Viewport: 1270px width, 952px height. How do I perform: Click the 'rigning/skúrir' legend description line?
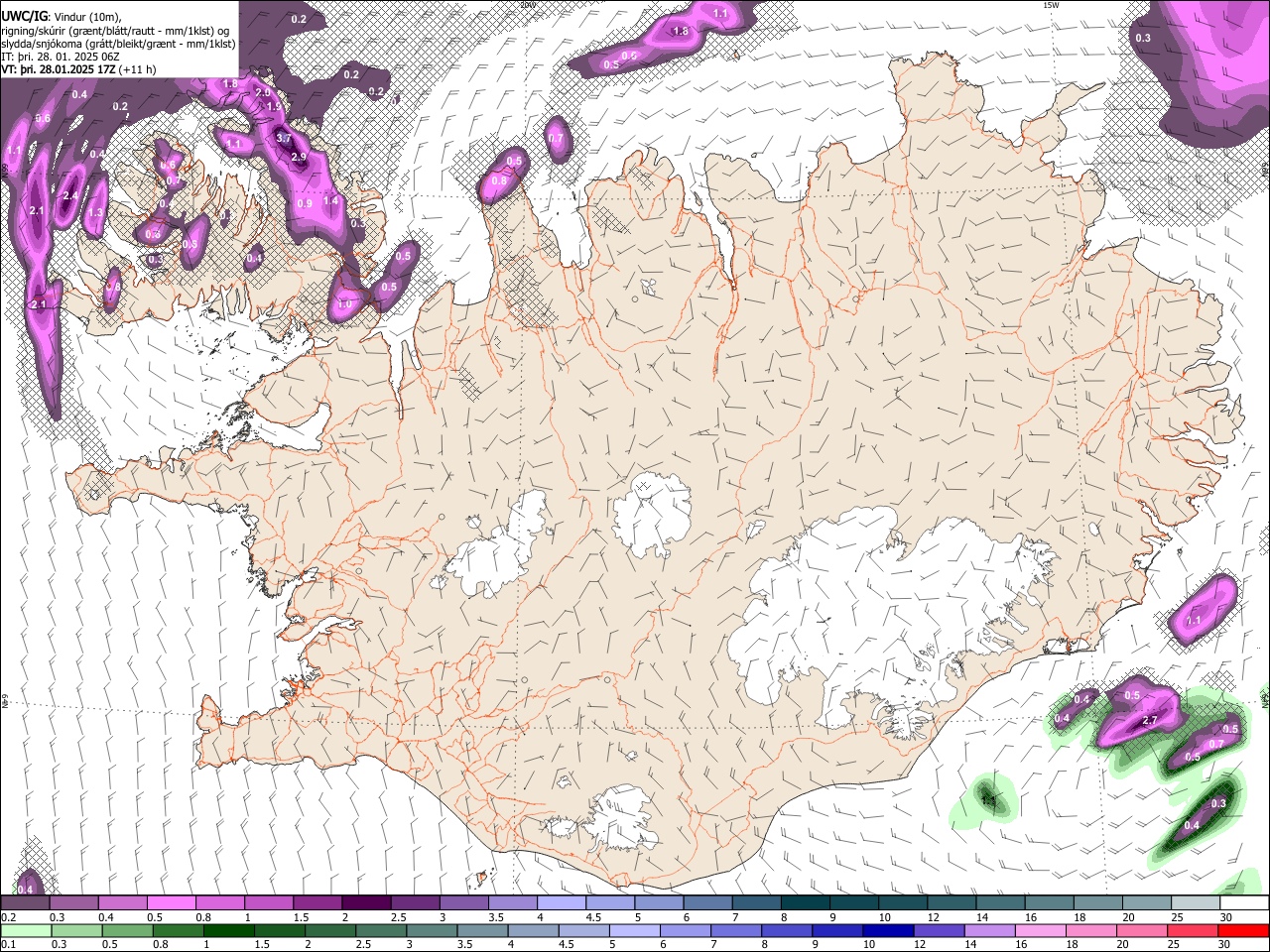coord(115,30)
